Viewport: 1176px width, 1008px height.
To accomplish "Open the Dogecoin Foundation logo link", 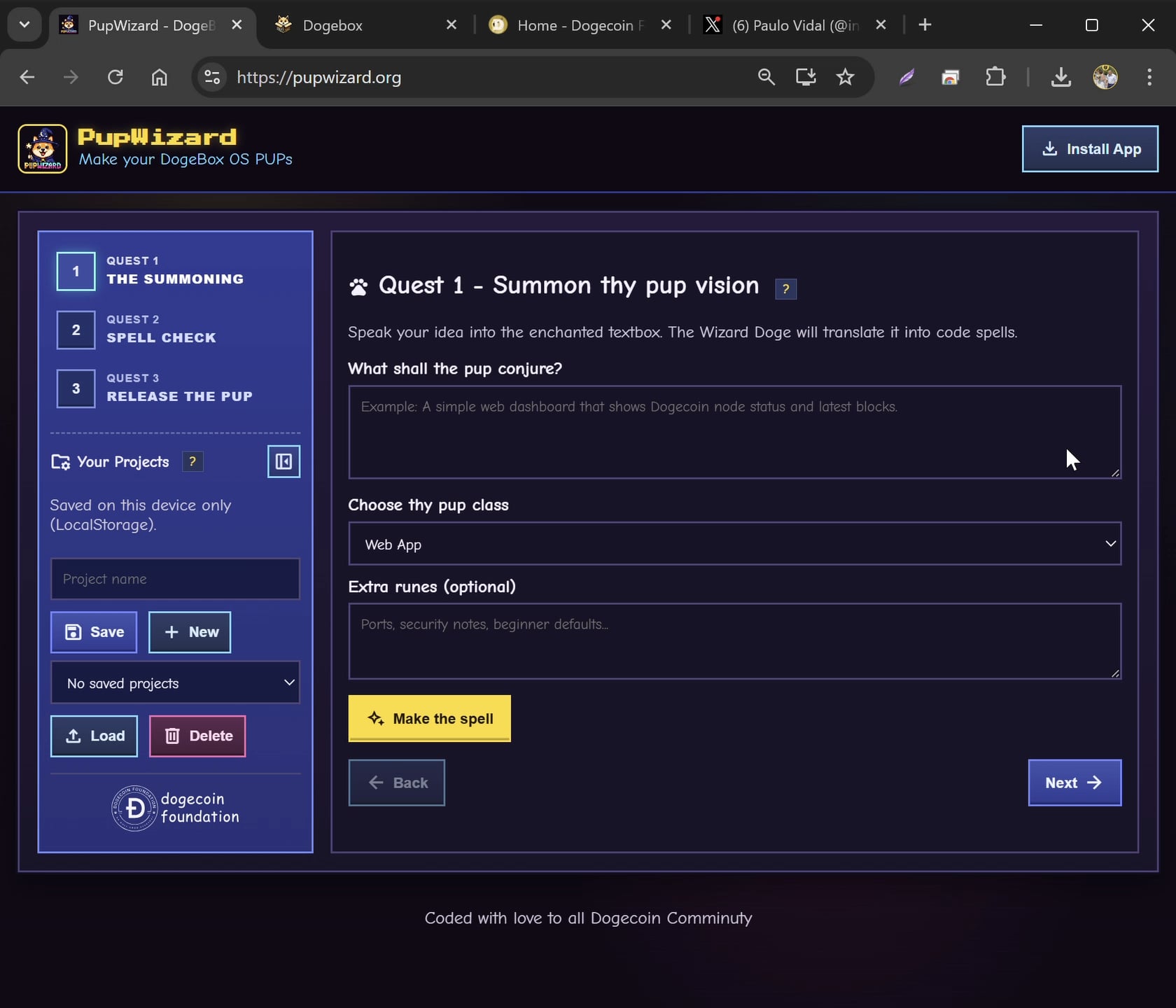I will pos(176,808).
